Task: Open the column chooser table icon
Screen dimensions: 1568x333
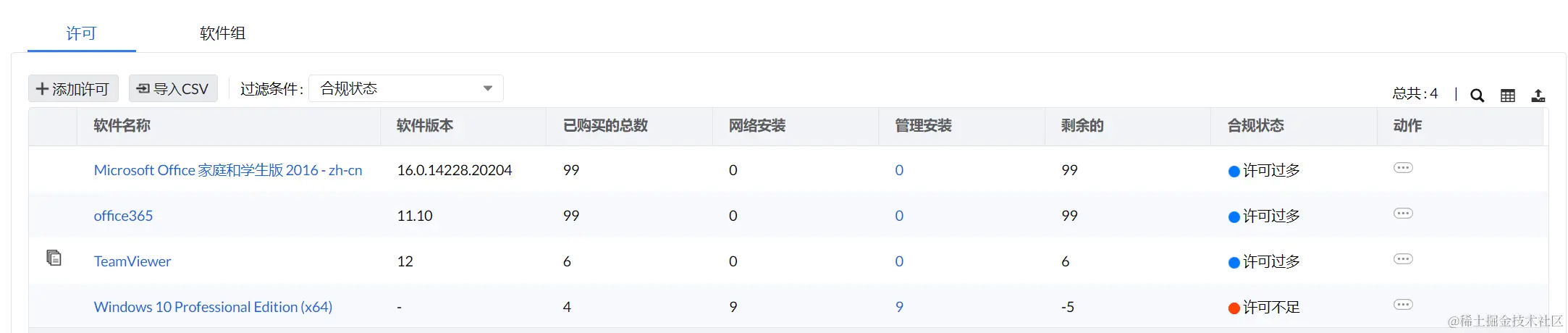Action: [x=1508, y=95]
